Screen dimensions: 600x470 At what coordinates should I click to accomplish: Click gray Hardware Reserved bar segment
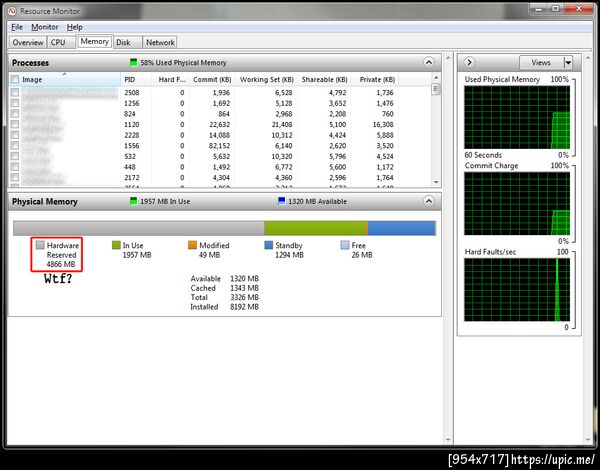click(139, 228)
